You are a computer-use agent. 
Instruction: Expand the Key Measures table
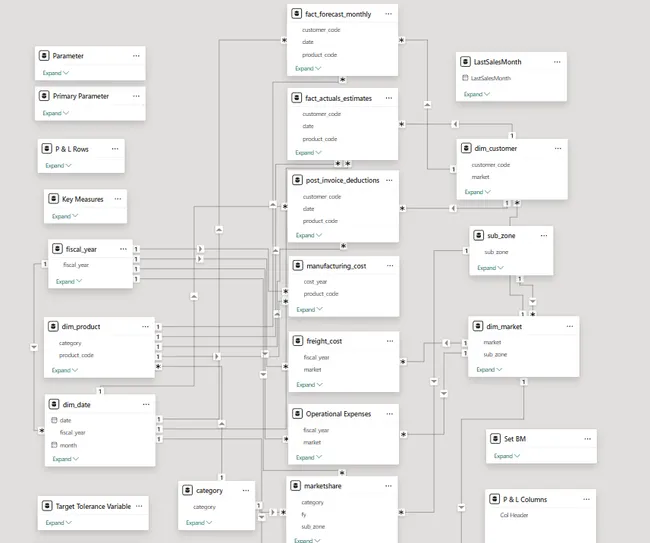pos(65,216)
